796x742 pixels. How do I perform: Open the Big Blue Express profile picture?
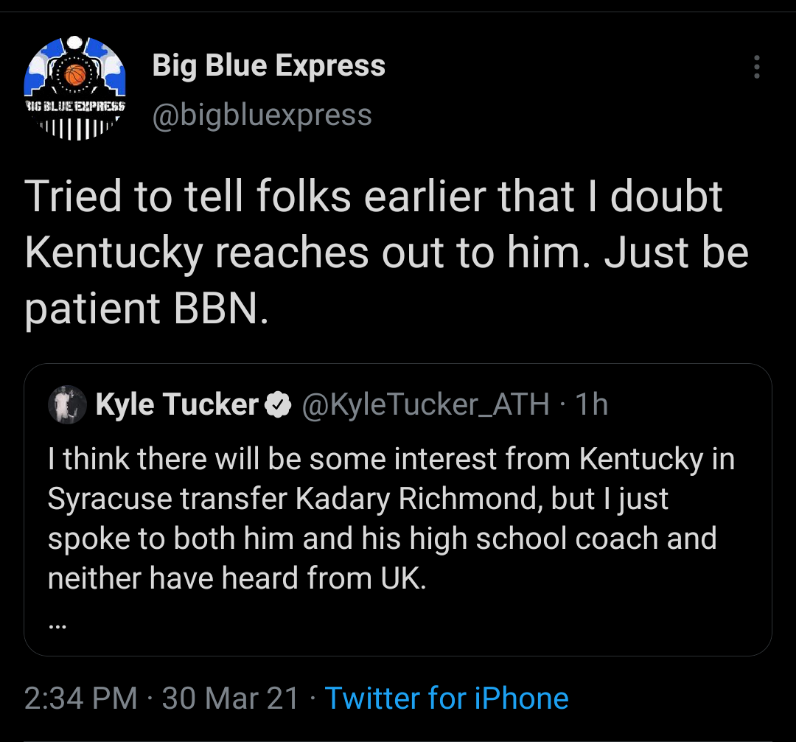click(x=75, y=88)
